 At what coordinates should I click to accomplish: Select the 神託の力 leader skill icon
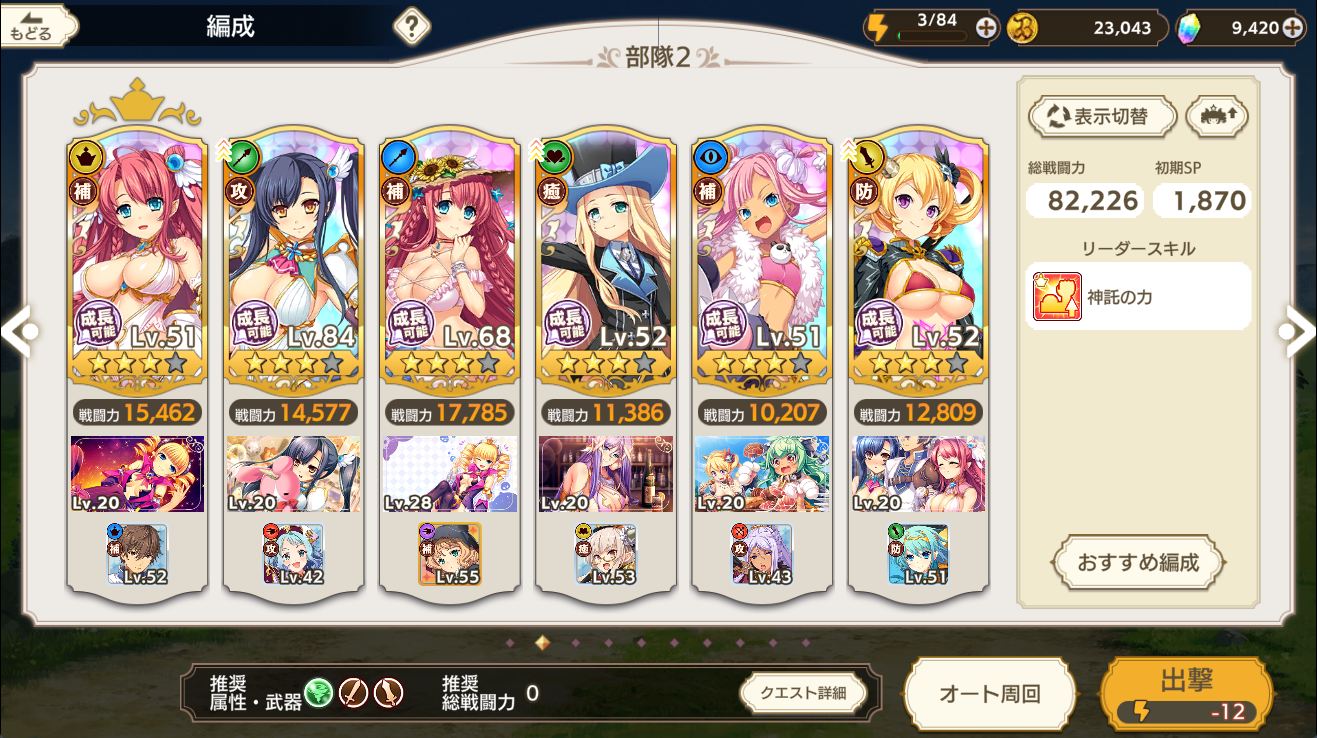[1057, 297]
